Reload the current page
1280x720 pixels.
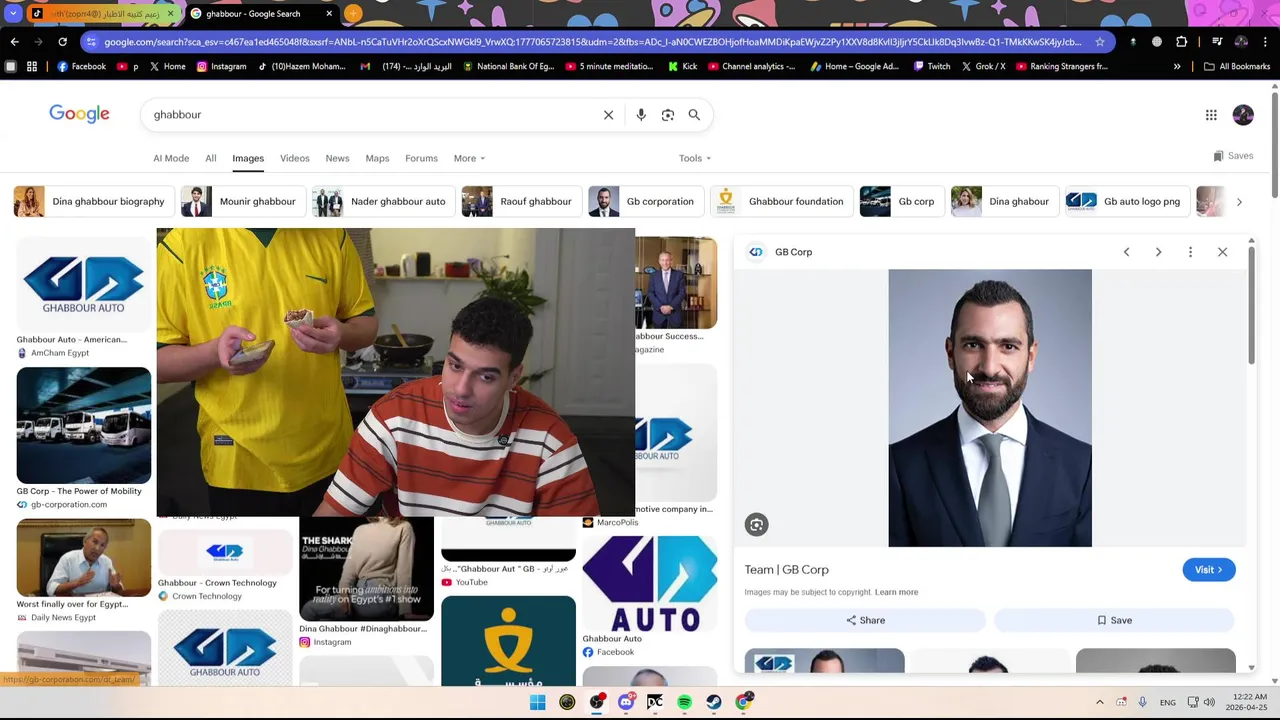[x=62, y=42]
